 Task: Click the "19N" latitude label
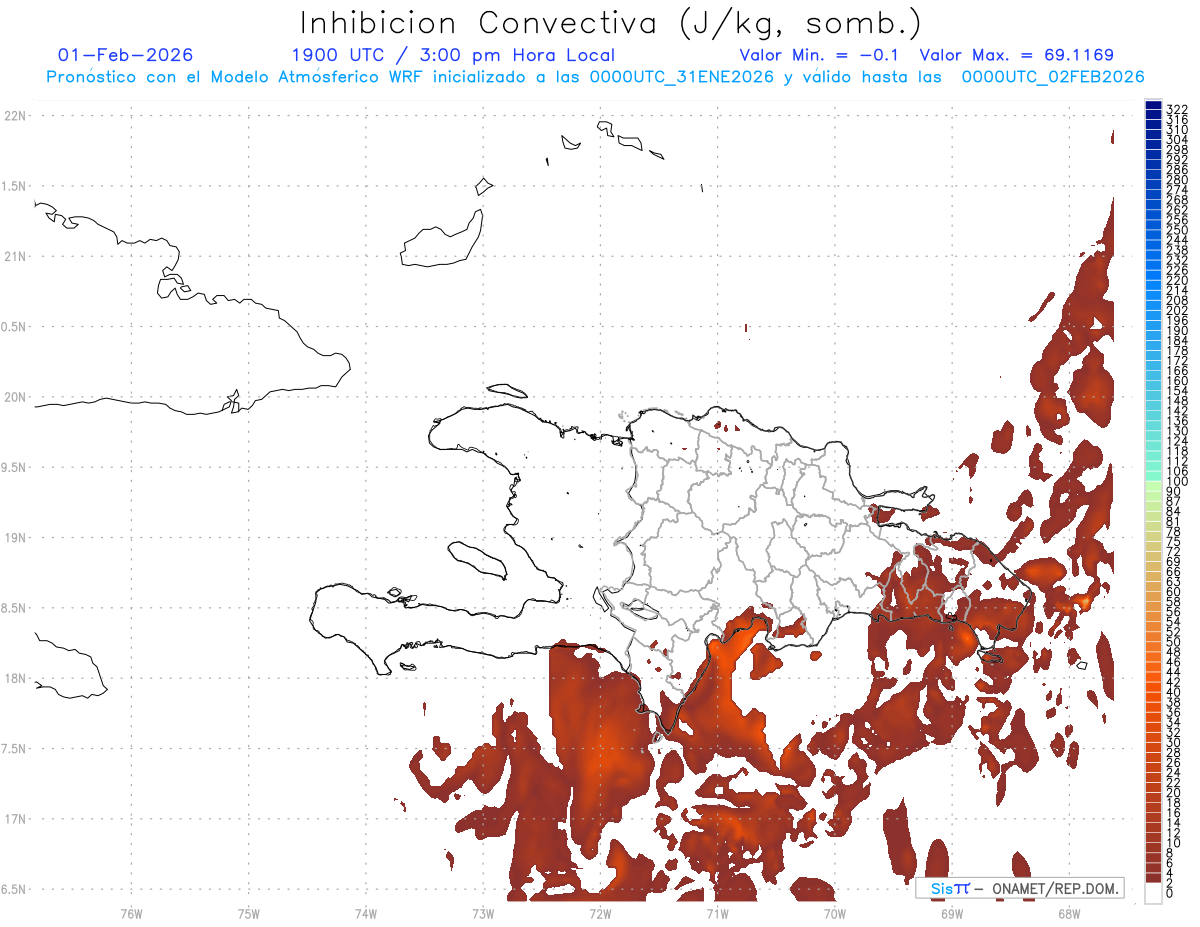point(14,538)
